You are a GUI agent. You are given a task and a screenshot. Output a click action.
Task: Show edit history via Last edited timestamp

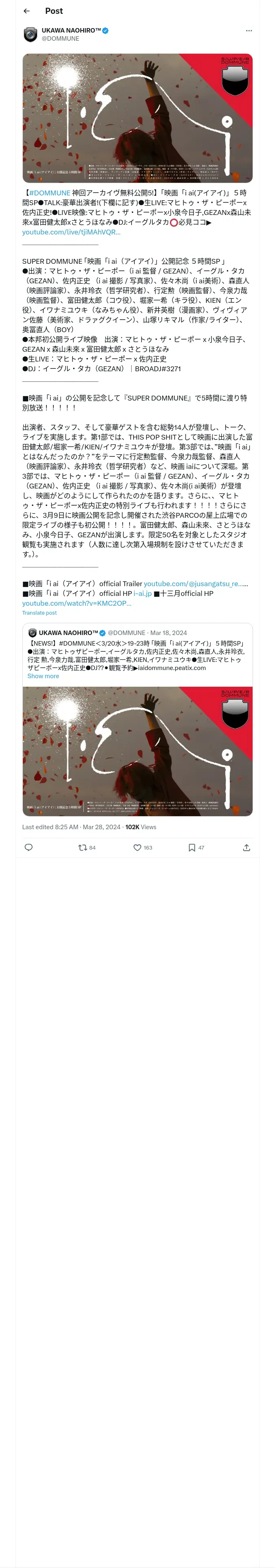[71, 827]
